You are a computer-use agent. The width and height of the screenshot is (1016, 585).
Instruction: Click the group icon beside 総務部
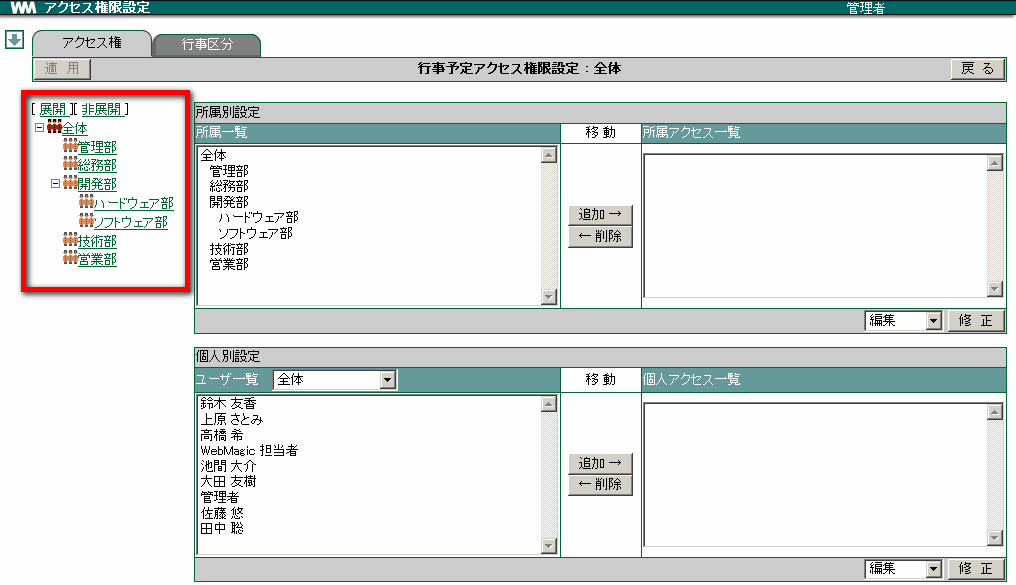[x=70, y=164]
